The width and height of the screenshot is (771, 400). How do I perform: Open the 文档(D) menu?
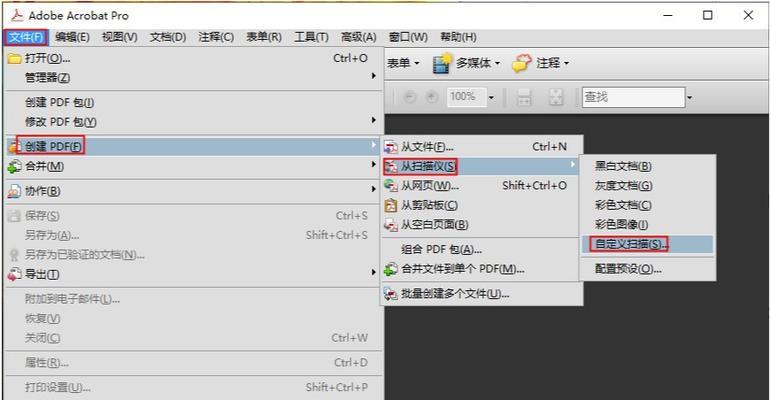(x=168, y=37)
